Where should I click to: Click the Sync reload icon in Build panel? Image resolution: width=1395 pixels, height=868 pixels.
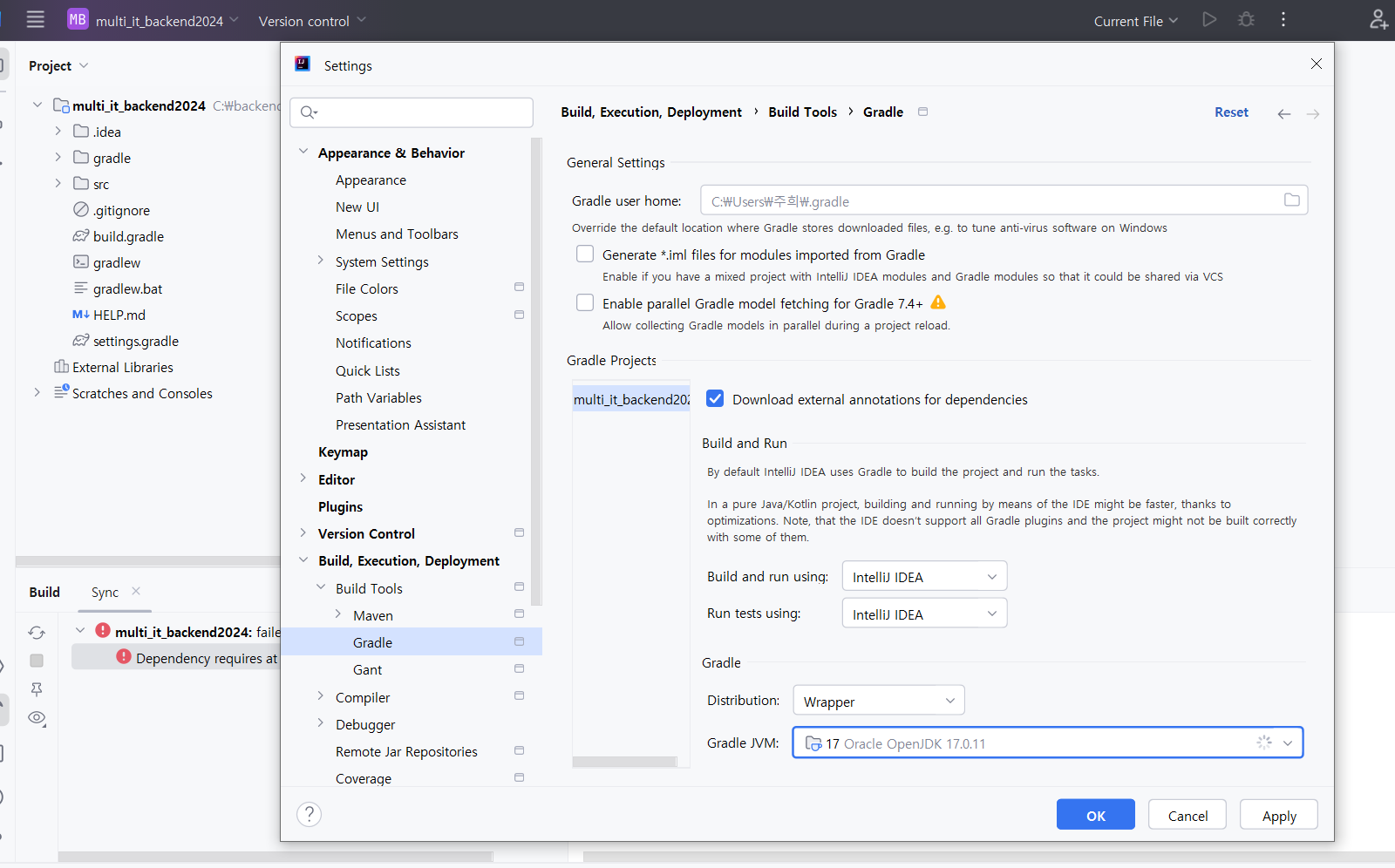coord(37,633)
